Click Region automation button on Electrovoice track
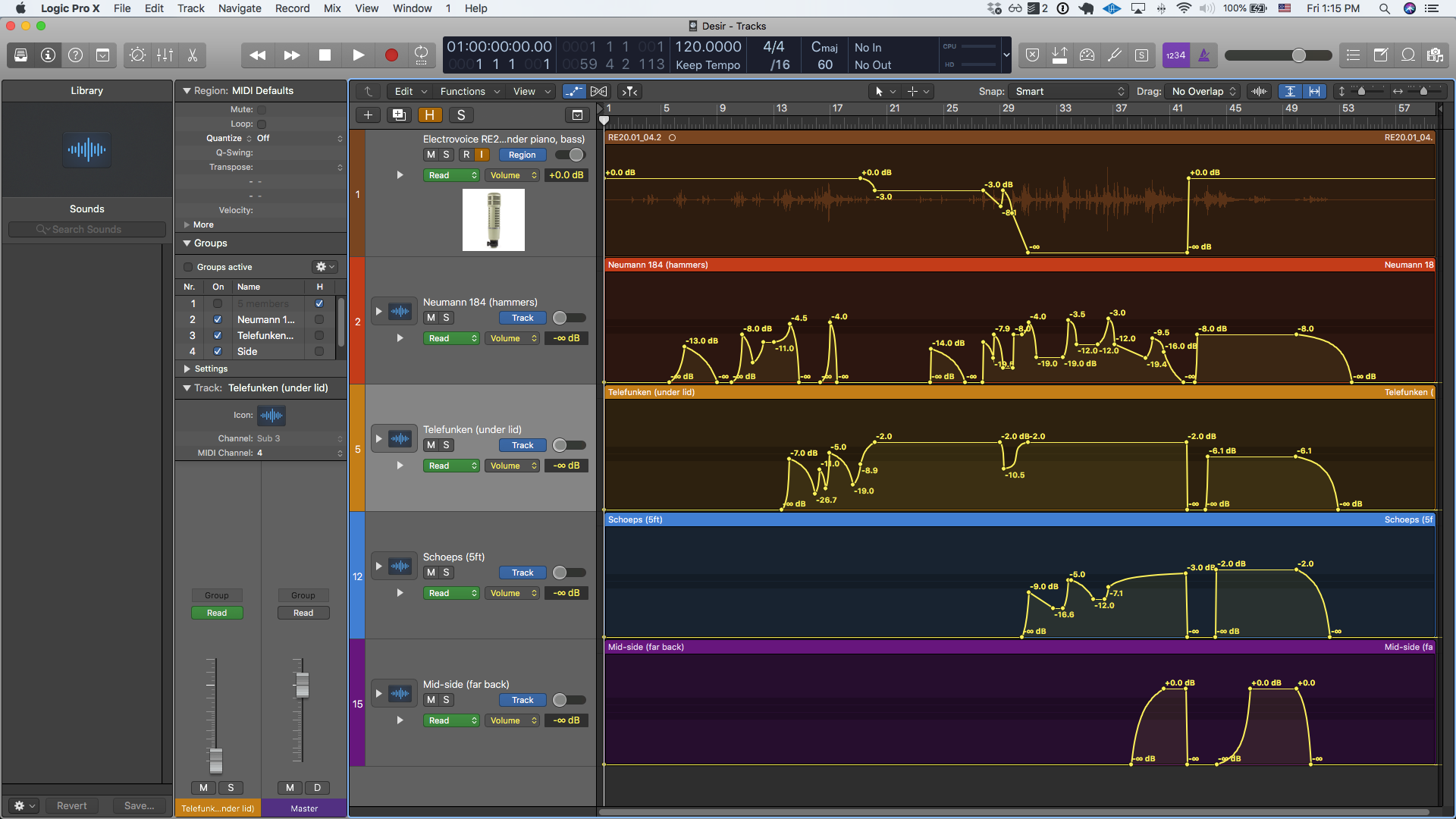 coord(522,155)
